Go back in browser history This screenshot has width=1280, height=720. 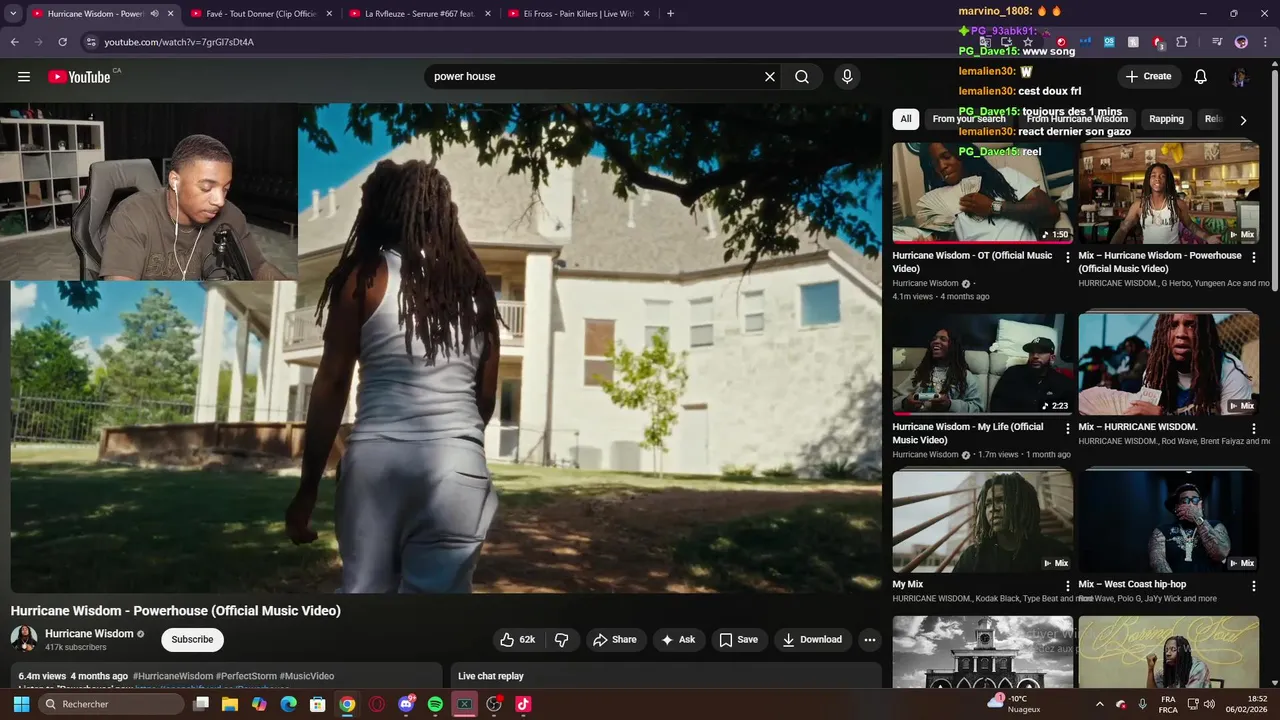(15, 42)
